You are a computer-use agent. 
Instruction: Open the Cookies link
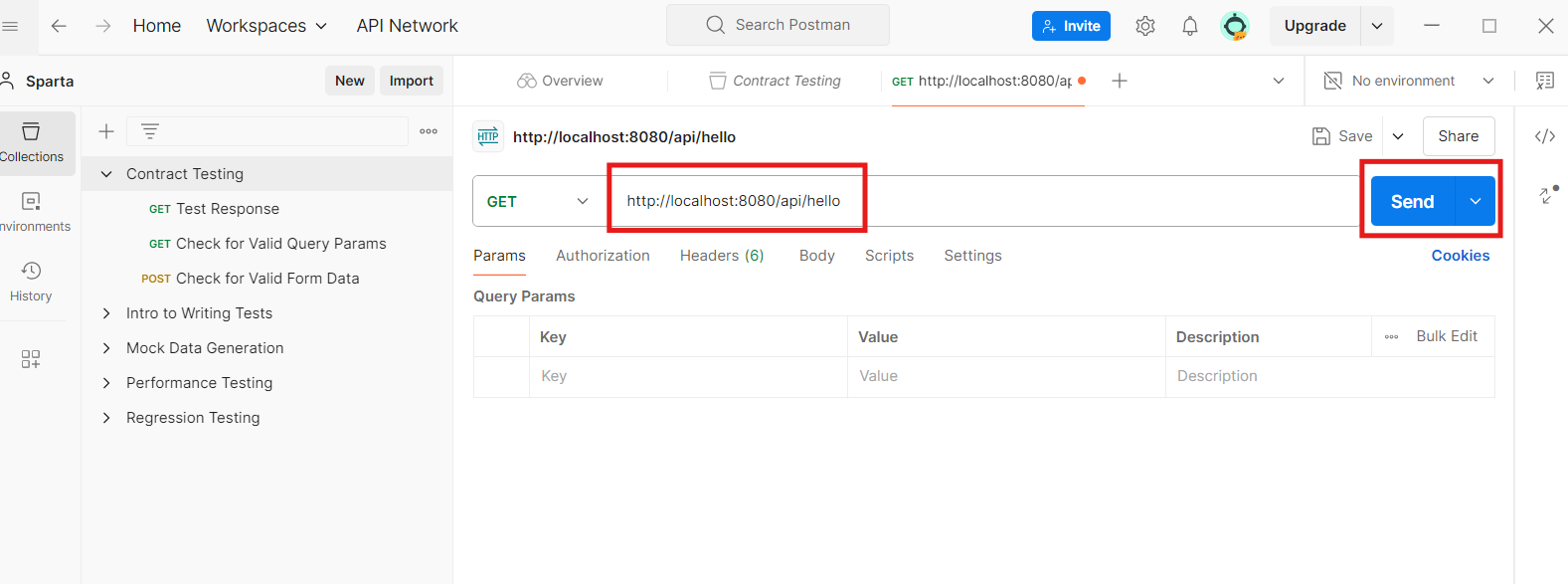tap(1461, 256)
